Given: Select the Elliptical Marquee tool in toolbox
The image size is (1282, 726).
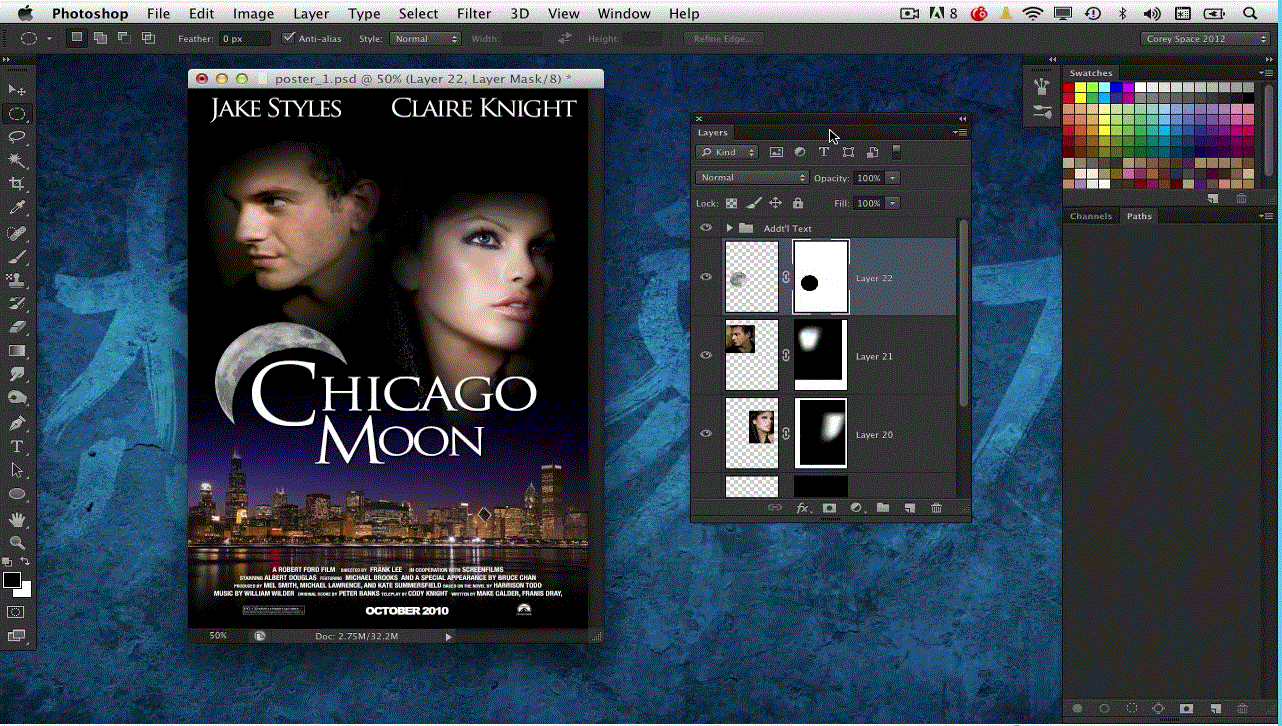Looking at the screenshot, I should tap(17, 114).
